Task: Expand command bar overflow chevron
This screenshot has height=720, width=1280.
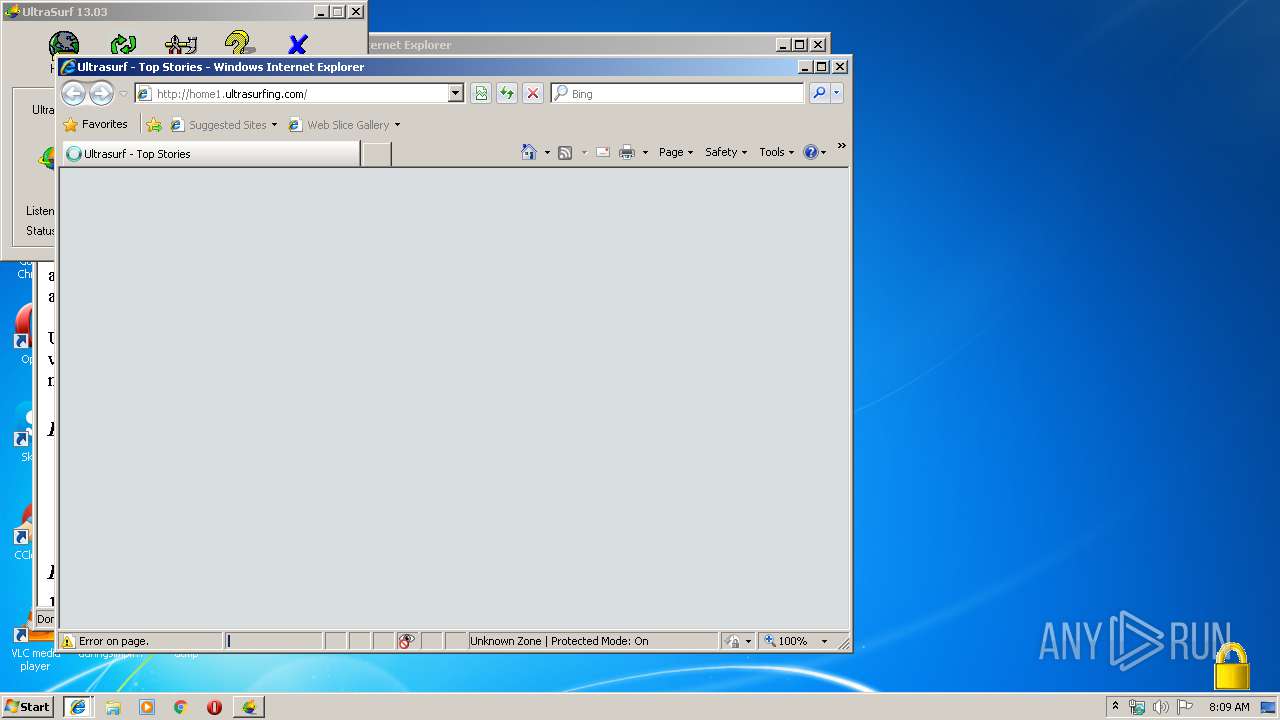Action: click(x=841, y=146)
